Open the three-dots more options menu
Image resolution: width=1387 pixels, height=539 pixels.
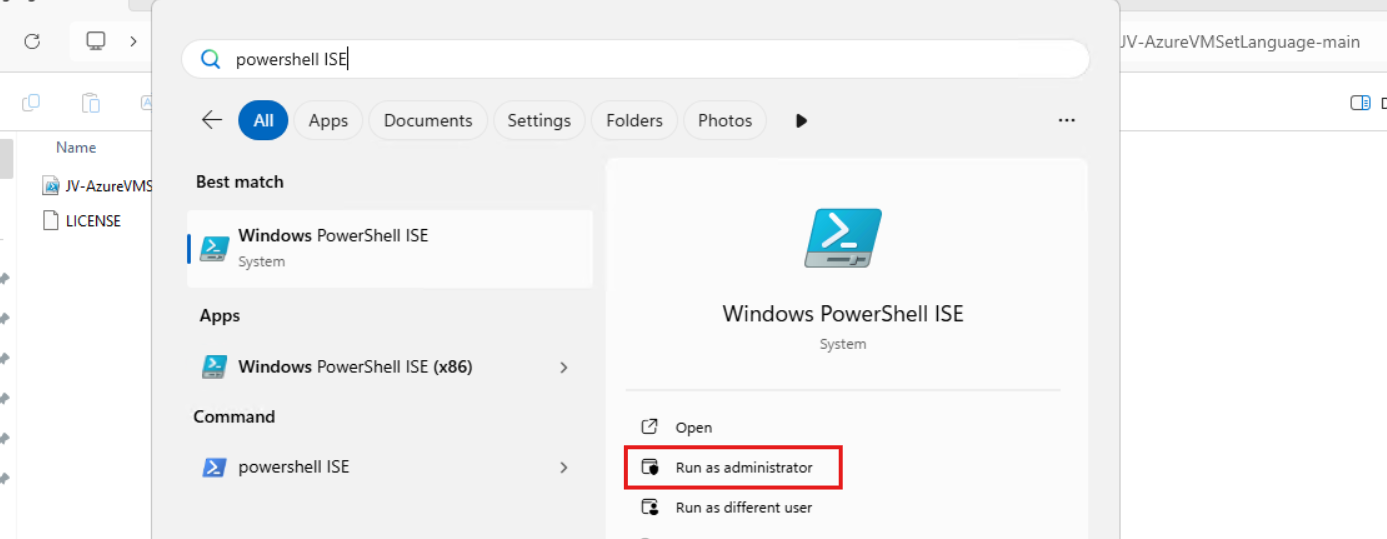[x=1066, y=120]
